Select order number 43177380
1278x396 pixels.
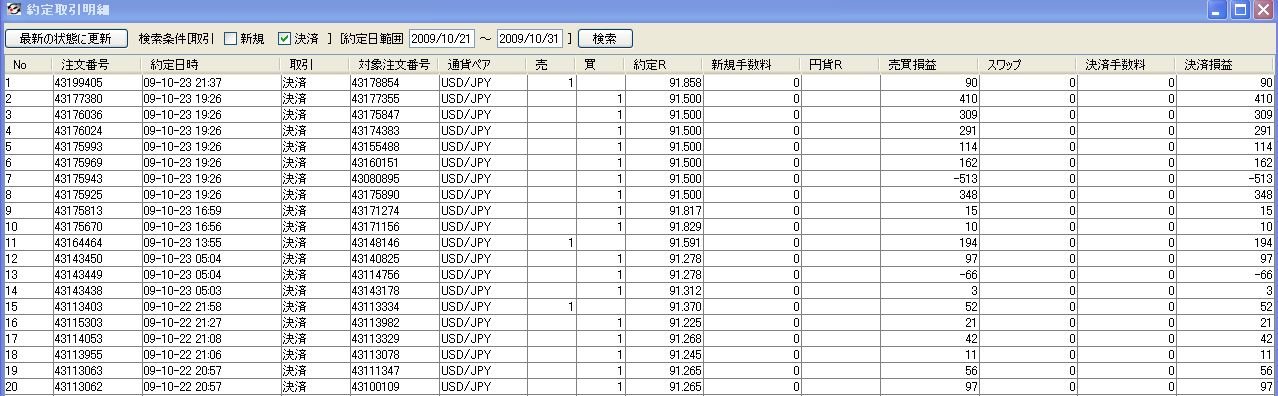click(79, 99)
